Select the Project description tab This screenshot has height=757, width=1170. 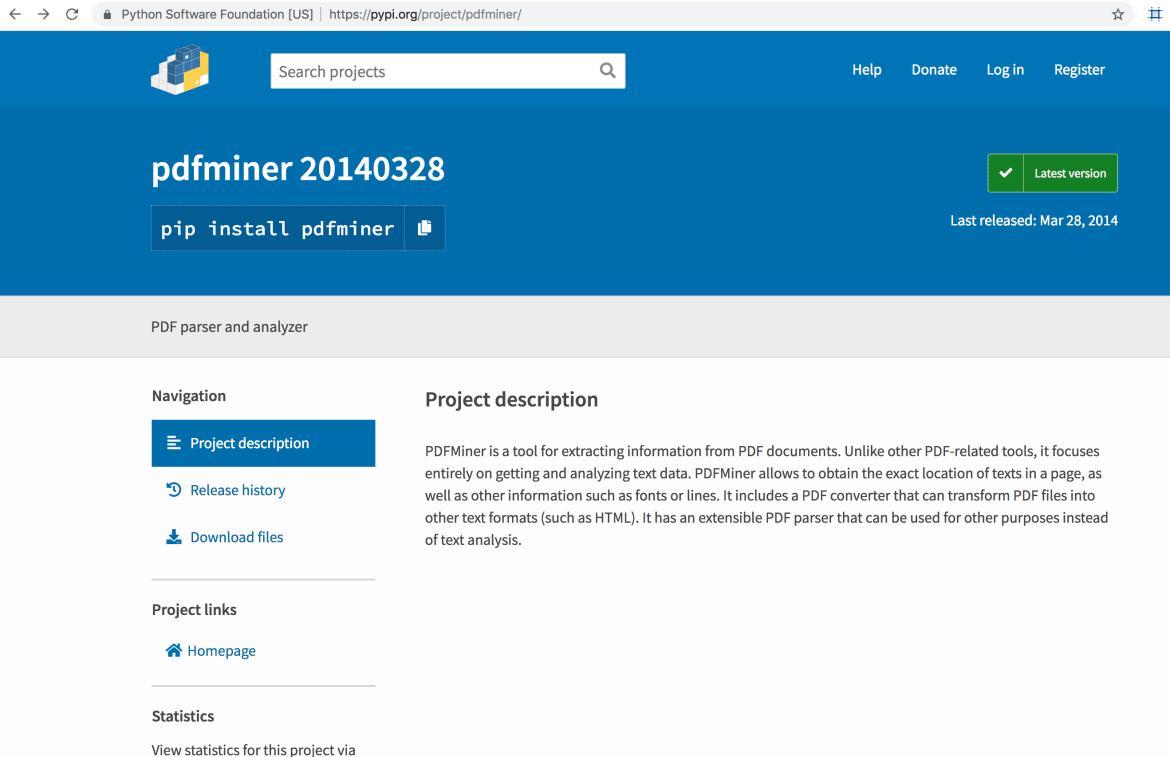tap(263, 443)
